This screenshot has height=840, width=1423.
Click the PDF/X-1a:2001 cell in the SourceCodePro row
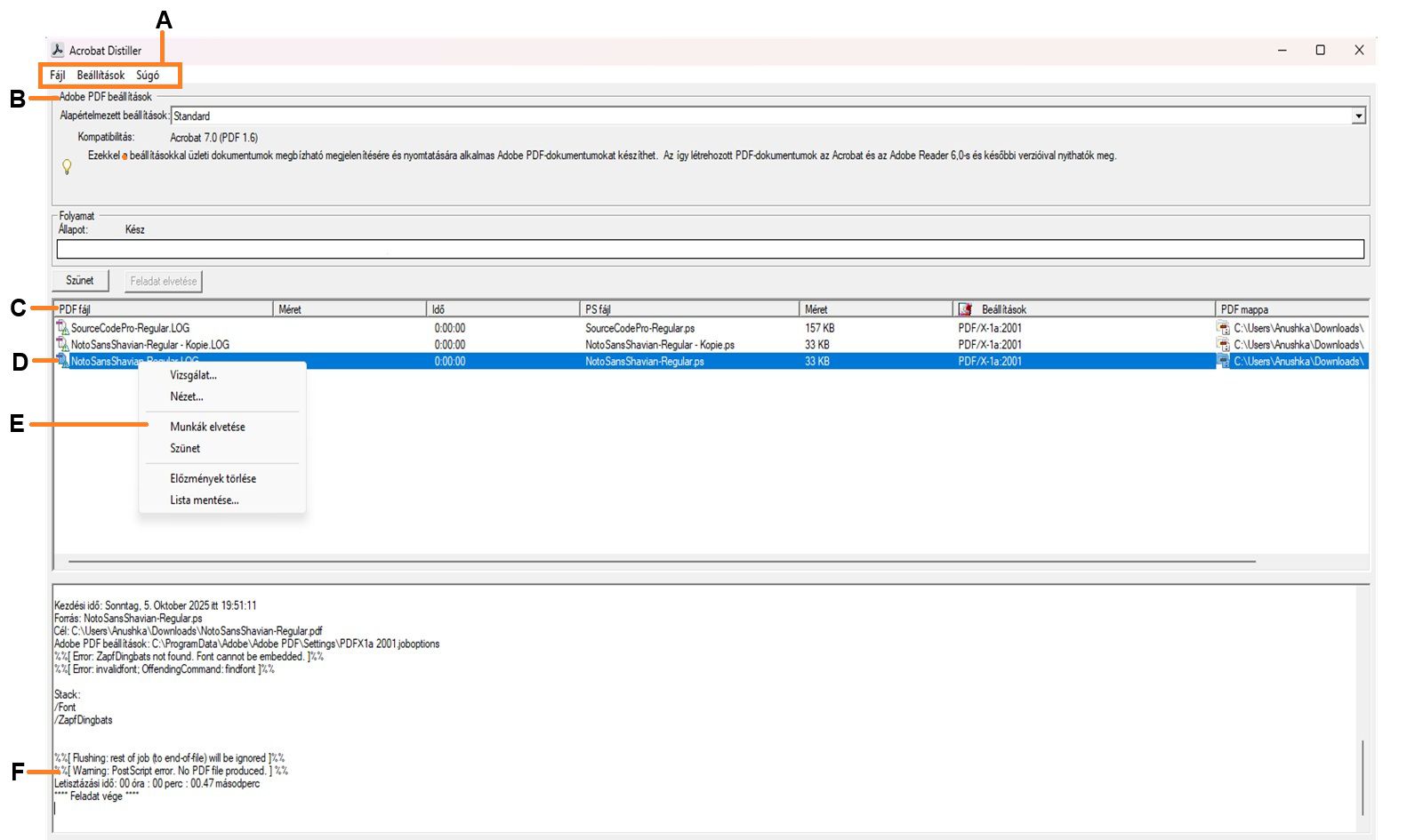[990, 328]
